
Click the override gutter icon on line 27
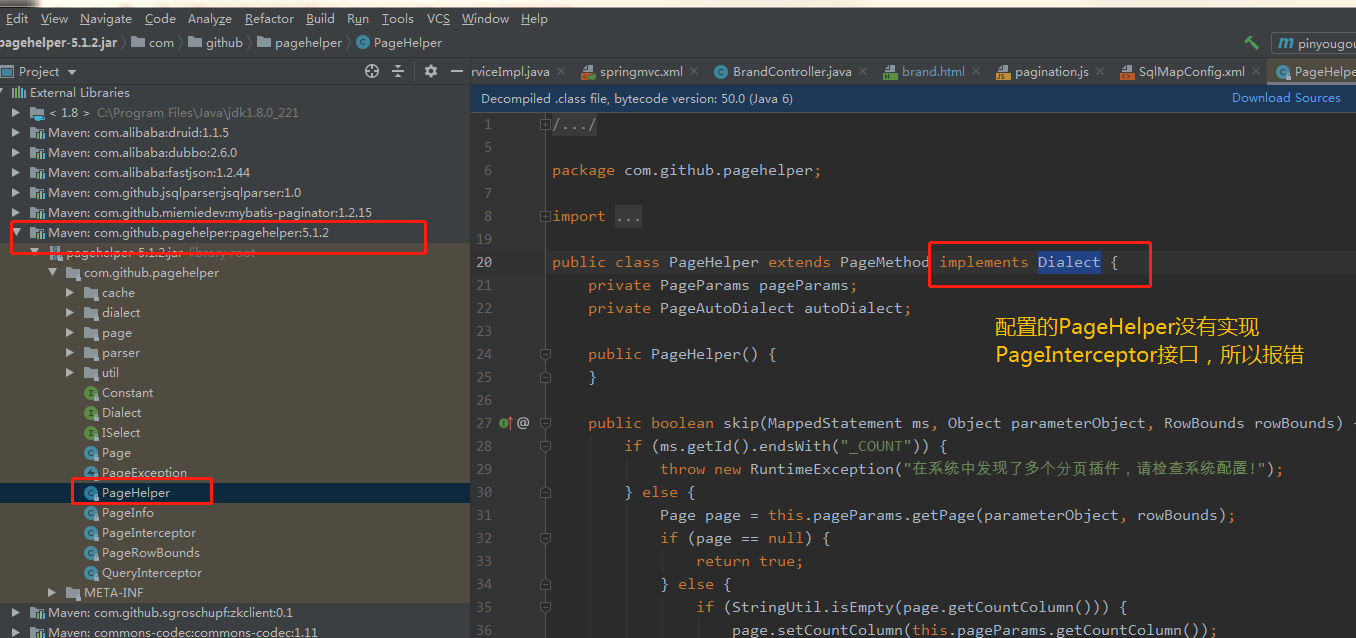click(506, 423)
